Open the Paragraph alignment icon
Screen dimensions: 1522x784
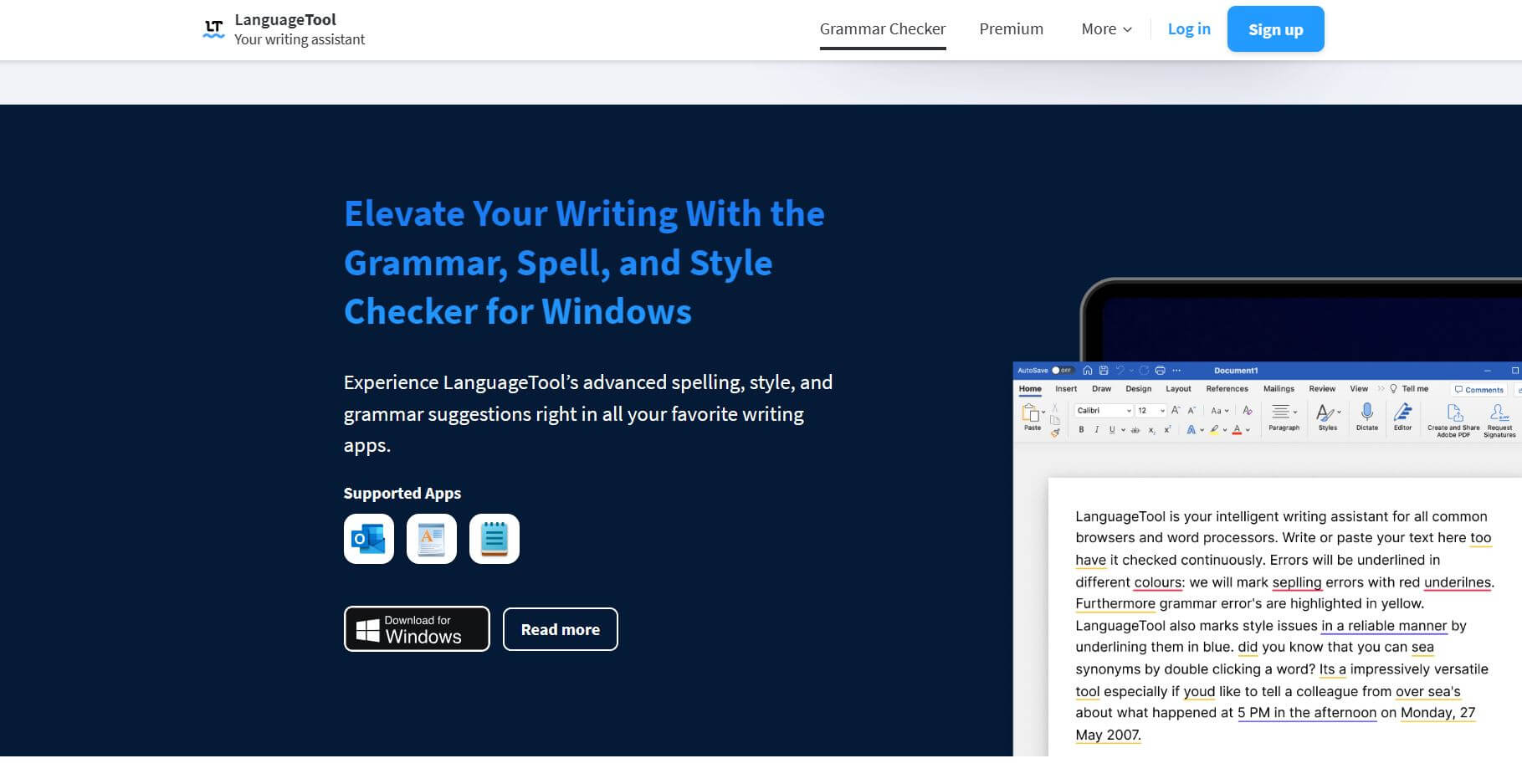pos(1280,412)
